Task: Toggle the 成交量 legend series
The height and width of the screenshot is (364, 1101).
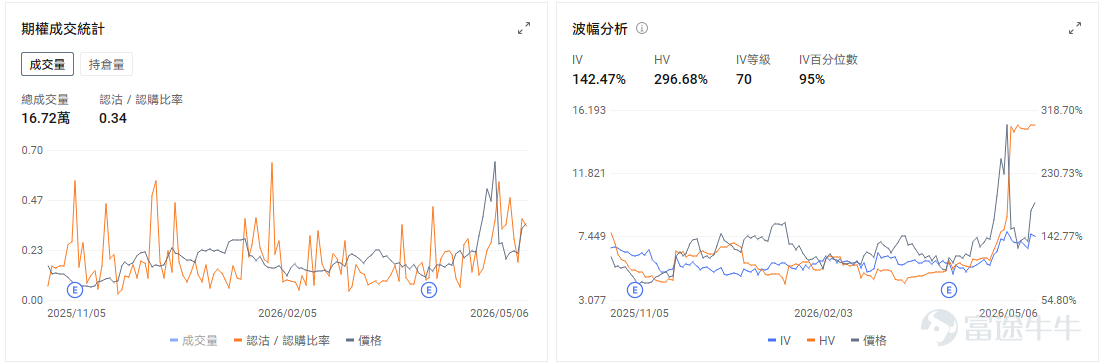Action: tap(194, 341)
